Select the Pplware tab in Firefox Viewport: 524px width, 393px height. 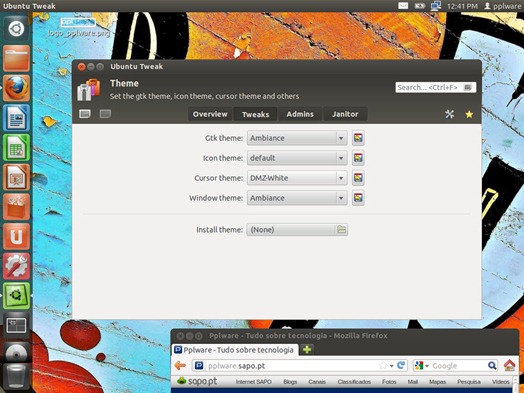click(x=235, y=350)
